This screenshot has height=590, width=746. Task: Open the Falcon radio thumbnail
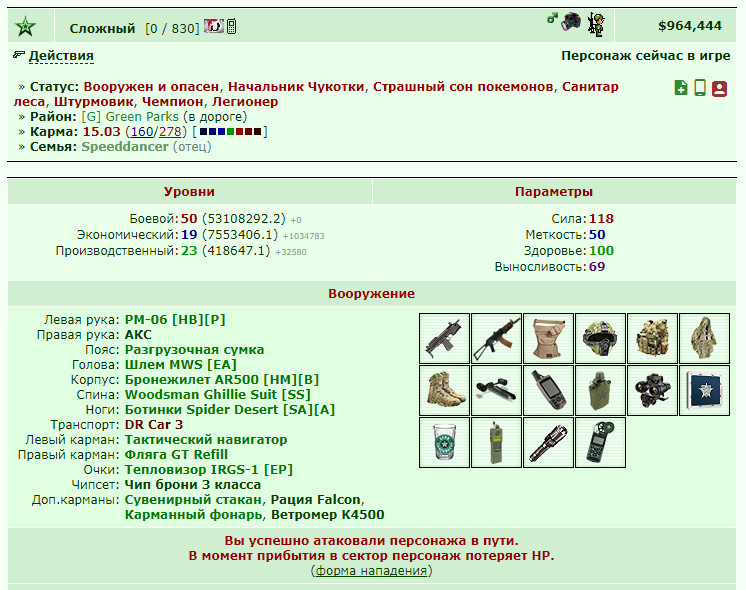pos(496,442)
